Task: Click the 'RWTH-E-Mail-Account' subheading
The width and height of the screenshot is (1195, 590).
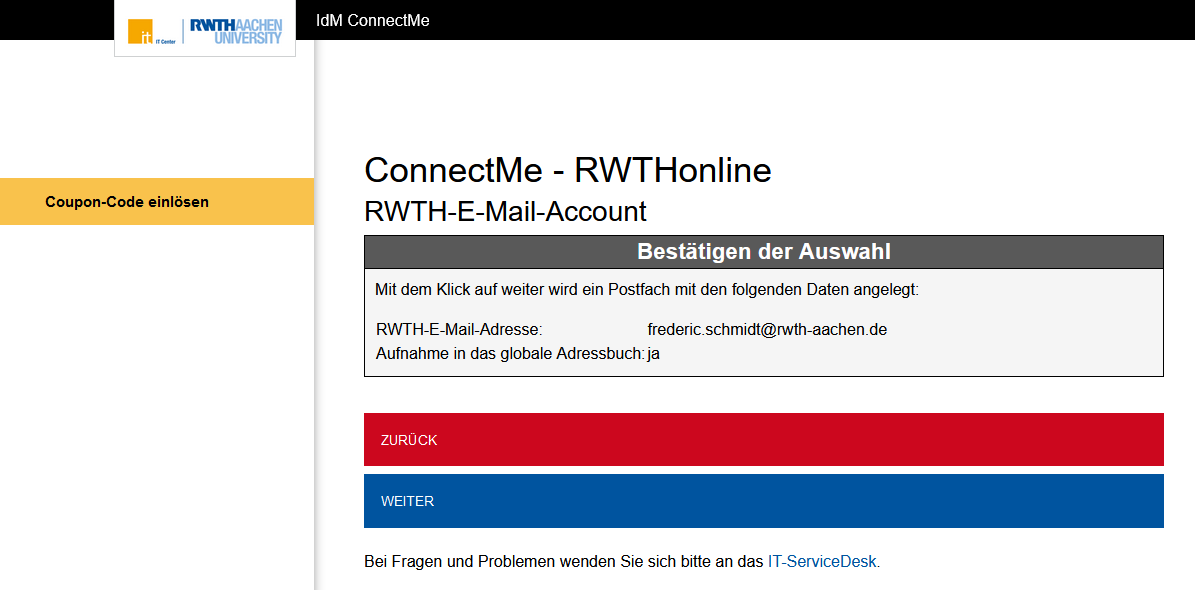Action: click(506, 211)
